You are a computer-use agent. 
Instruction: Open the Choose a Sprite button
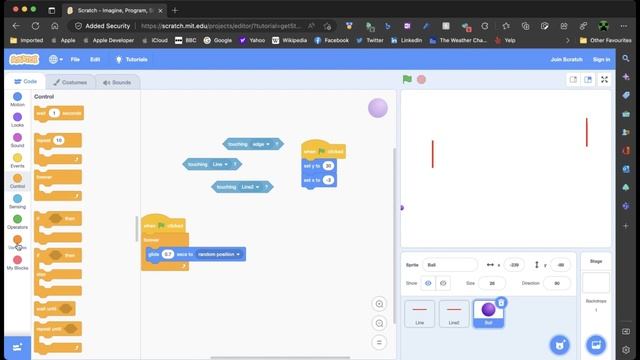[x=560, y=345]
